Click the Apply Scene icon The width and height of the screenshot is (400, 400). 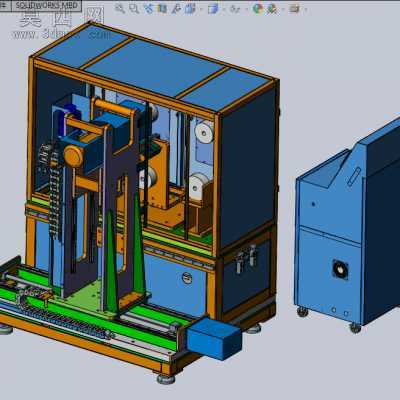272,8
